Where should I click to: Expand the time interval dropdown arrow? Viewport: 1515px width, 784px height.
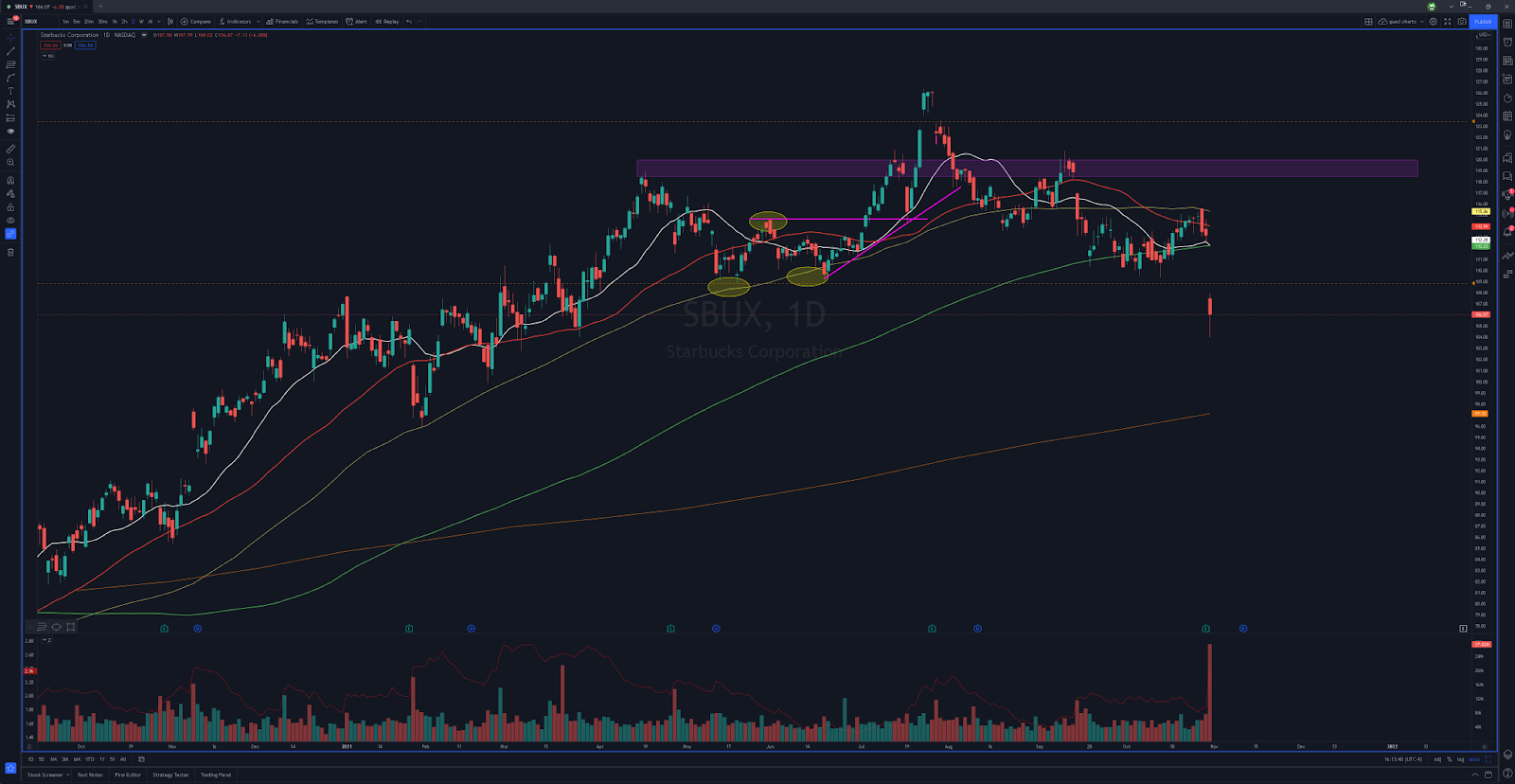point(159,21)
